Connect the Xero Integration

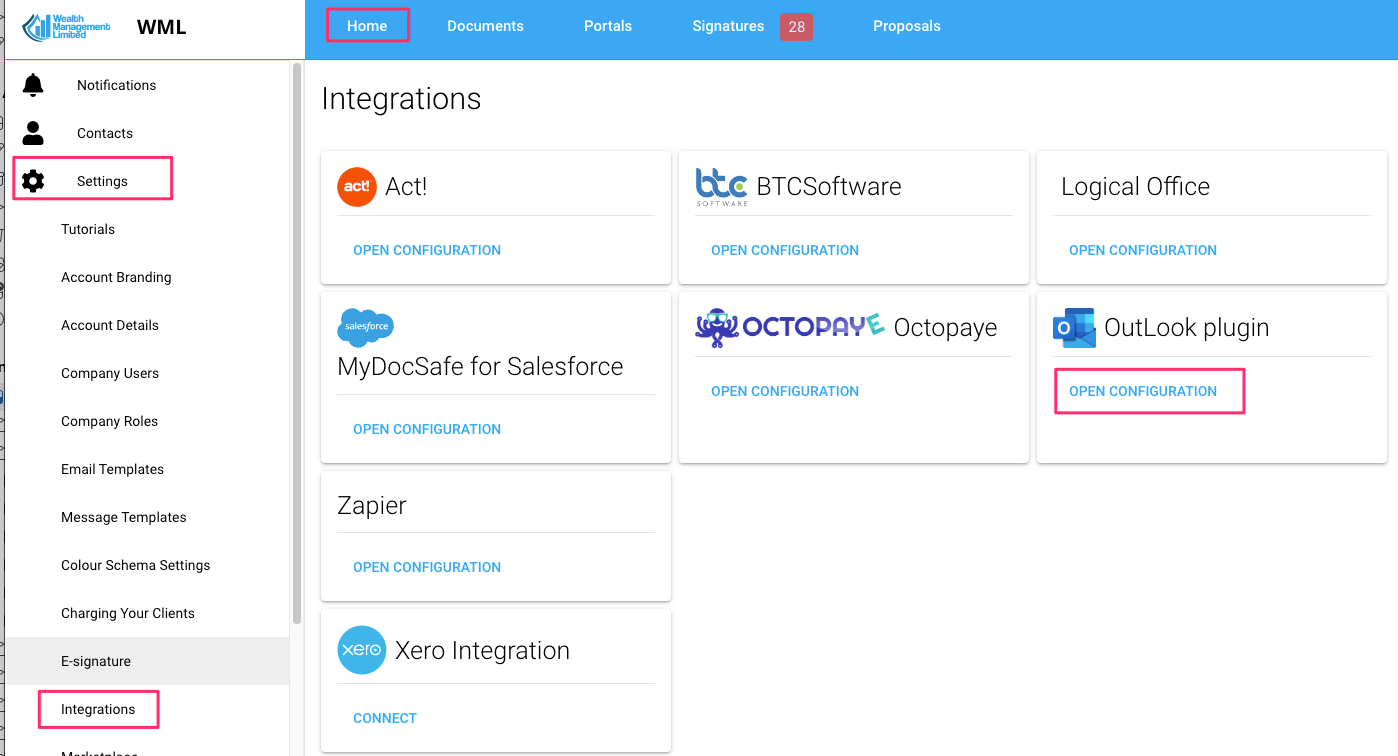tap(385, 718)
